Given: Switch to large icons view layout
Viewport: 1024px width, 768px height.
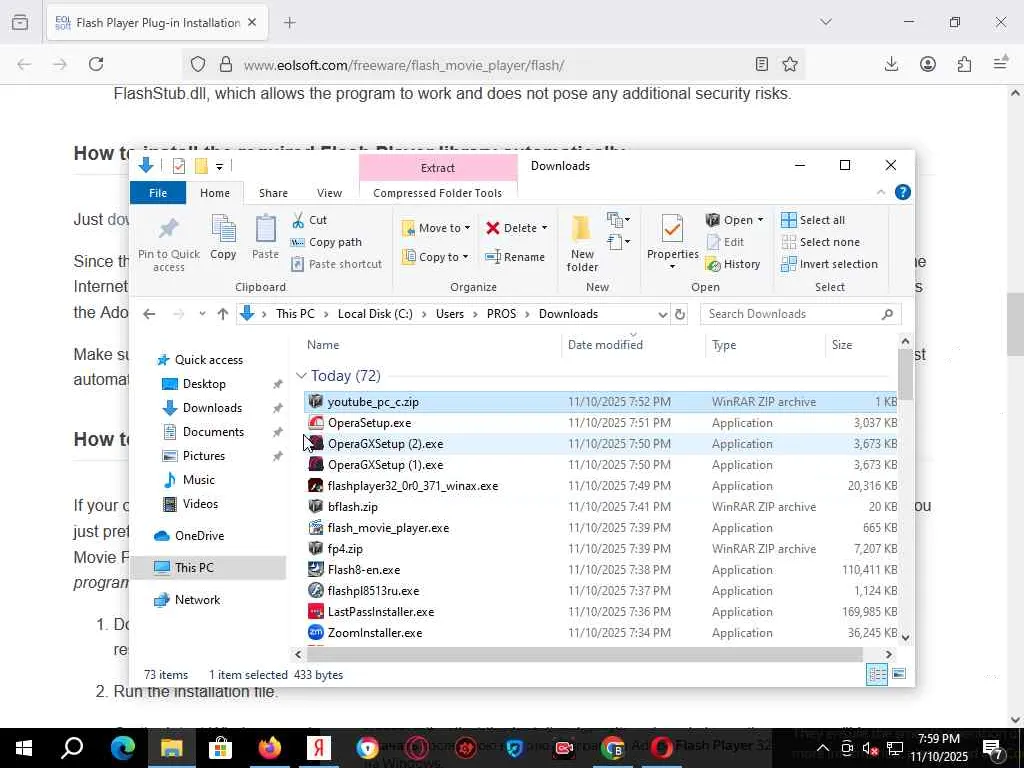Looking at the screenshot, I should pyautogui.click(x=899, y=674).
